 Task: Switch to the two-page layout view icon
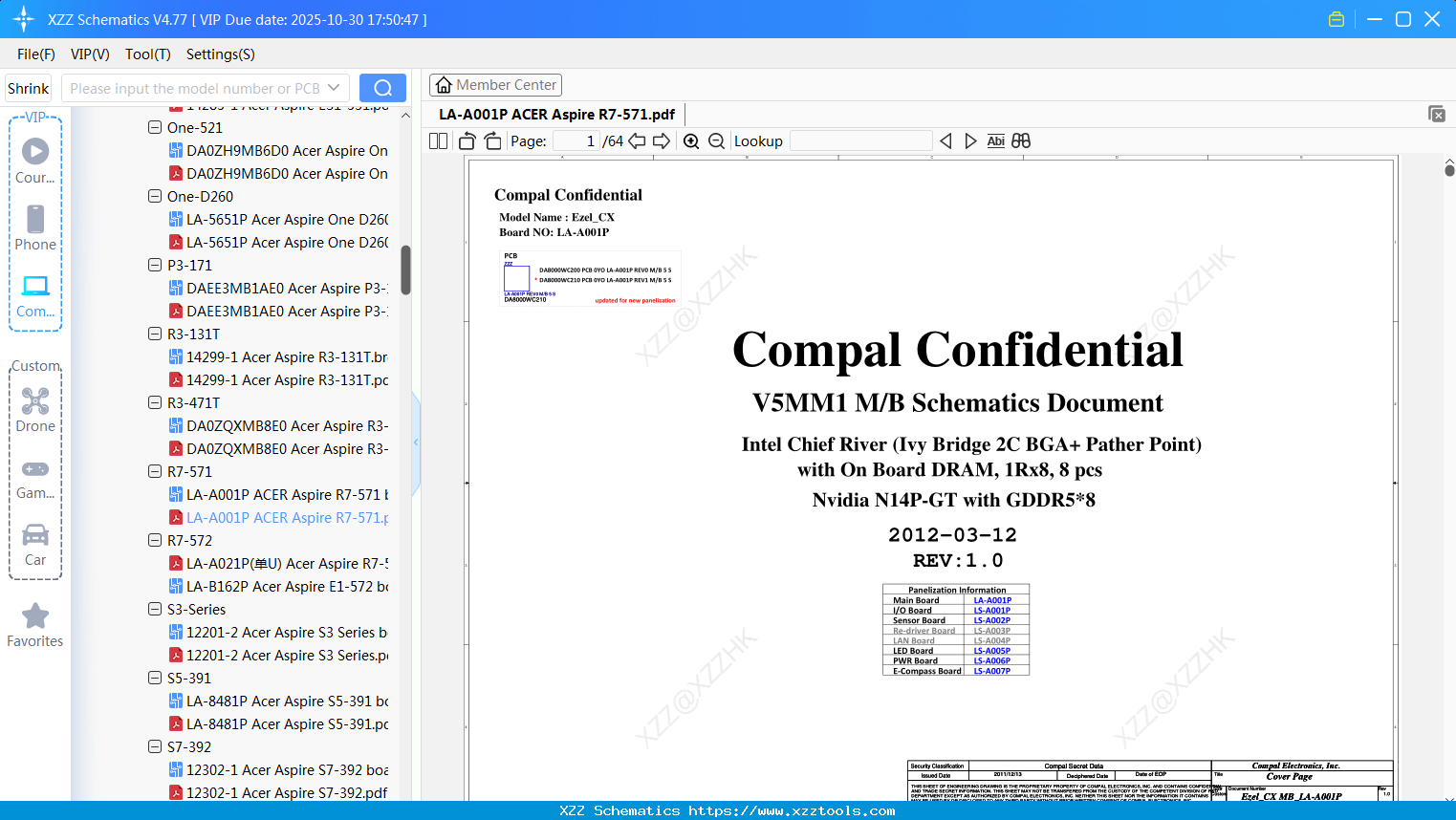(x=438, y=141)
